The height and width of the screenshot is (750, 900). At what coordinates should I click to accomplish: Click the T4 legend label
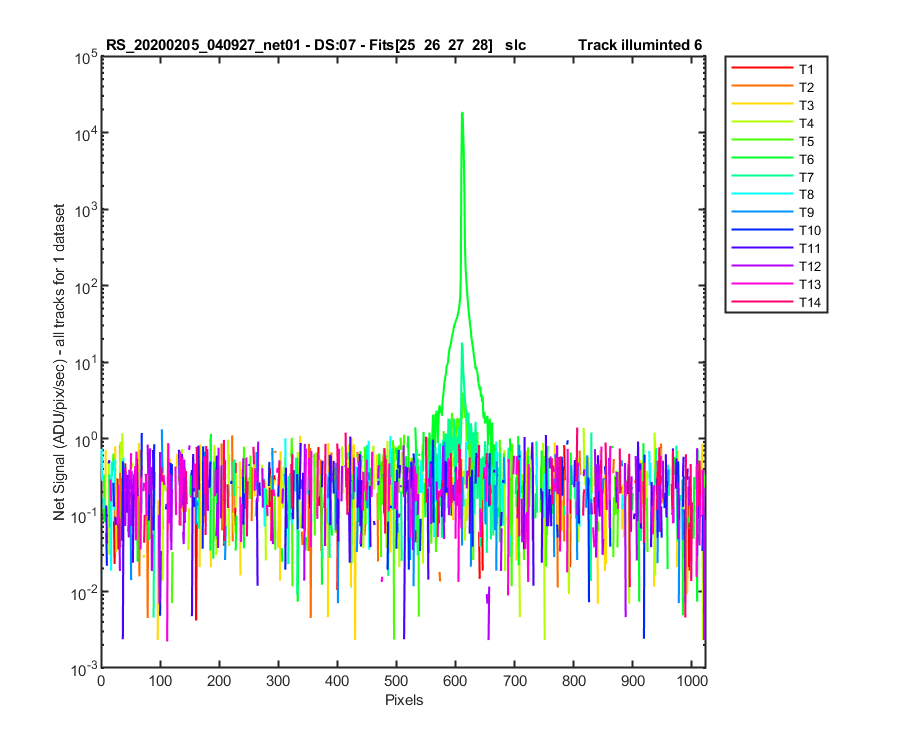coord(806,123)
